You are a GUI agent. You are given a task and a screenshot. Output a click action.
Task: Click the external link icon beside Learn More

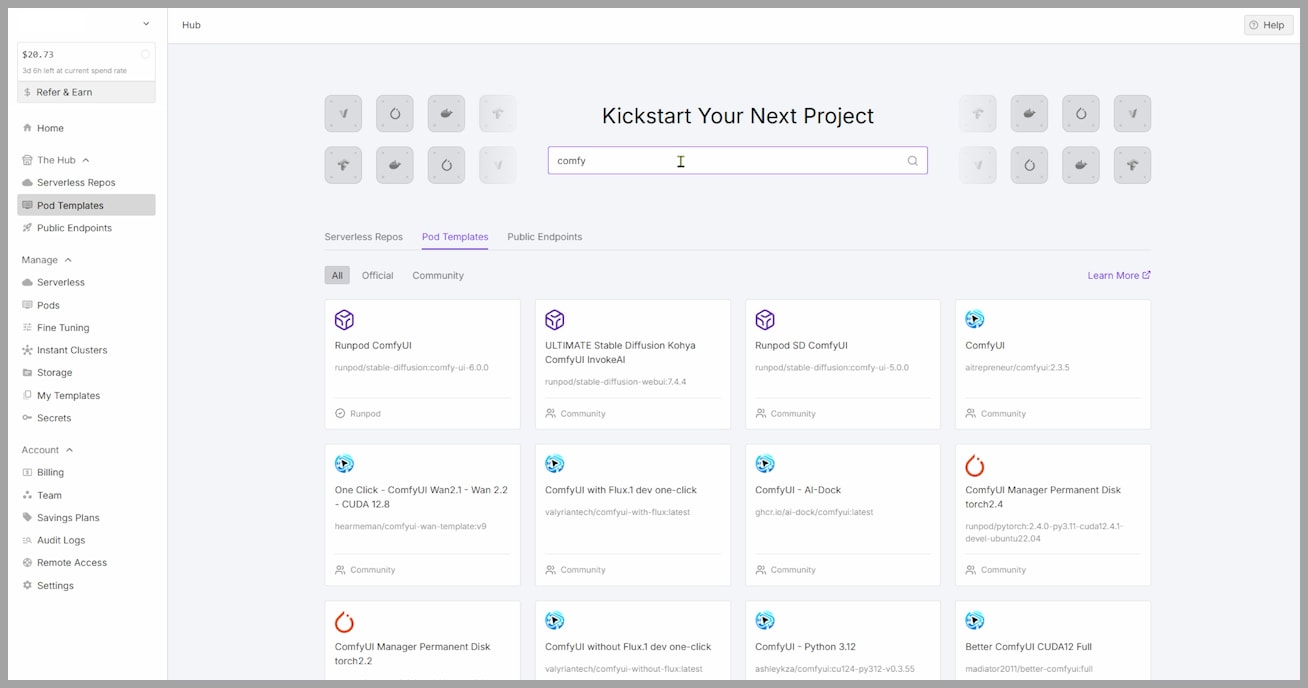tap(1147, 275)
